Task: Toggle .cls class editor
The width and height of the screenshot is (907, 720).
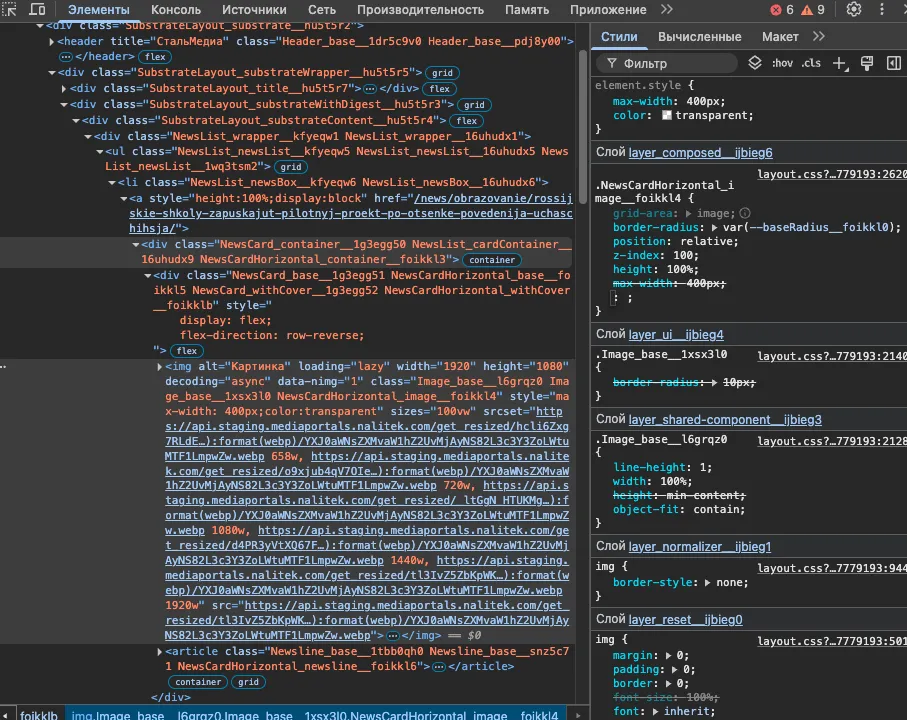Action: pos(811,63)
